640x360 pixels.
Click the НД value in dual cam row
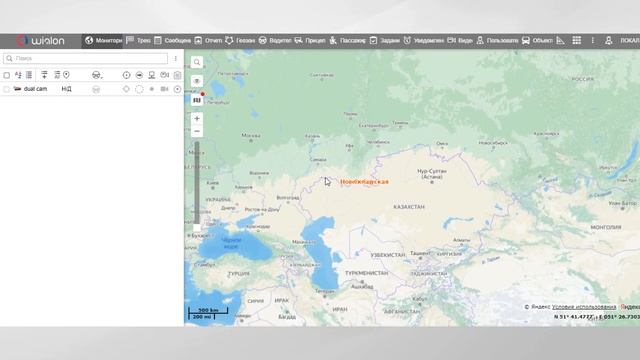tap(67, 89)
